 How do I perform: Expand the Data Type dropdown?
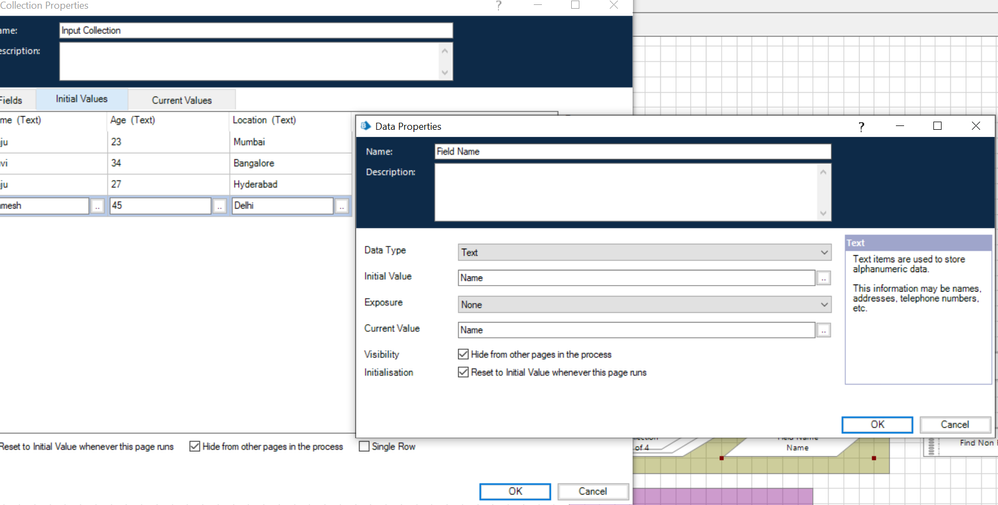click(x=644, y=252)
